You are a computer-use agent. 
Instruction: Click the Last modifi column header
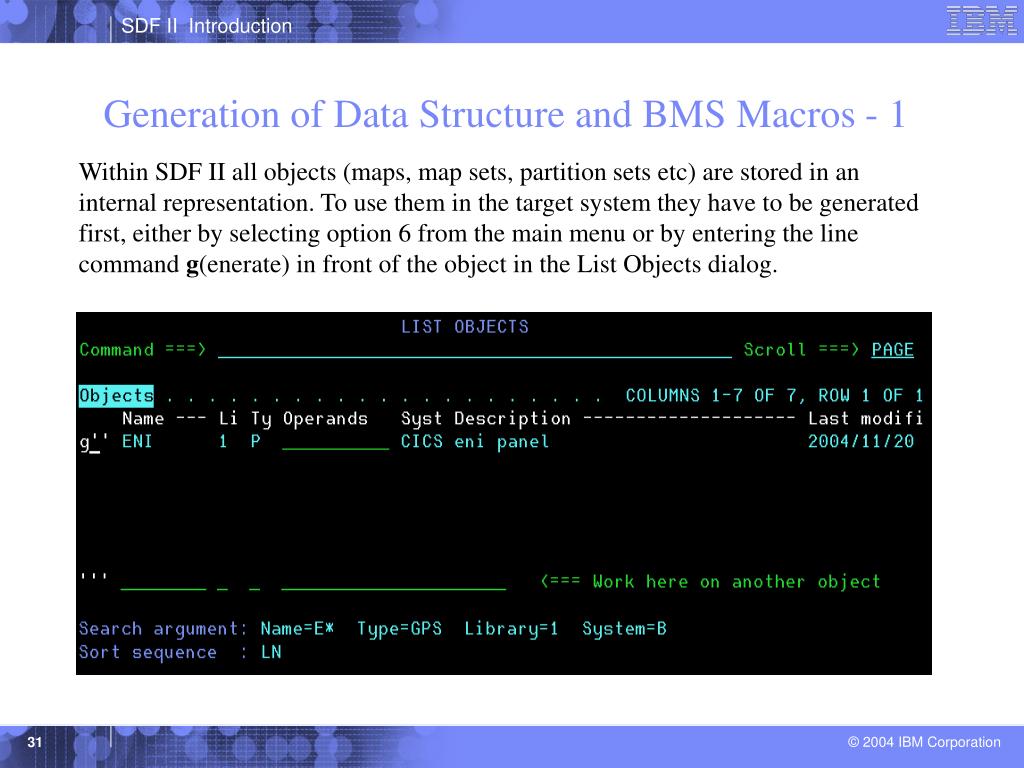(x=865, y=419)
